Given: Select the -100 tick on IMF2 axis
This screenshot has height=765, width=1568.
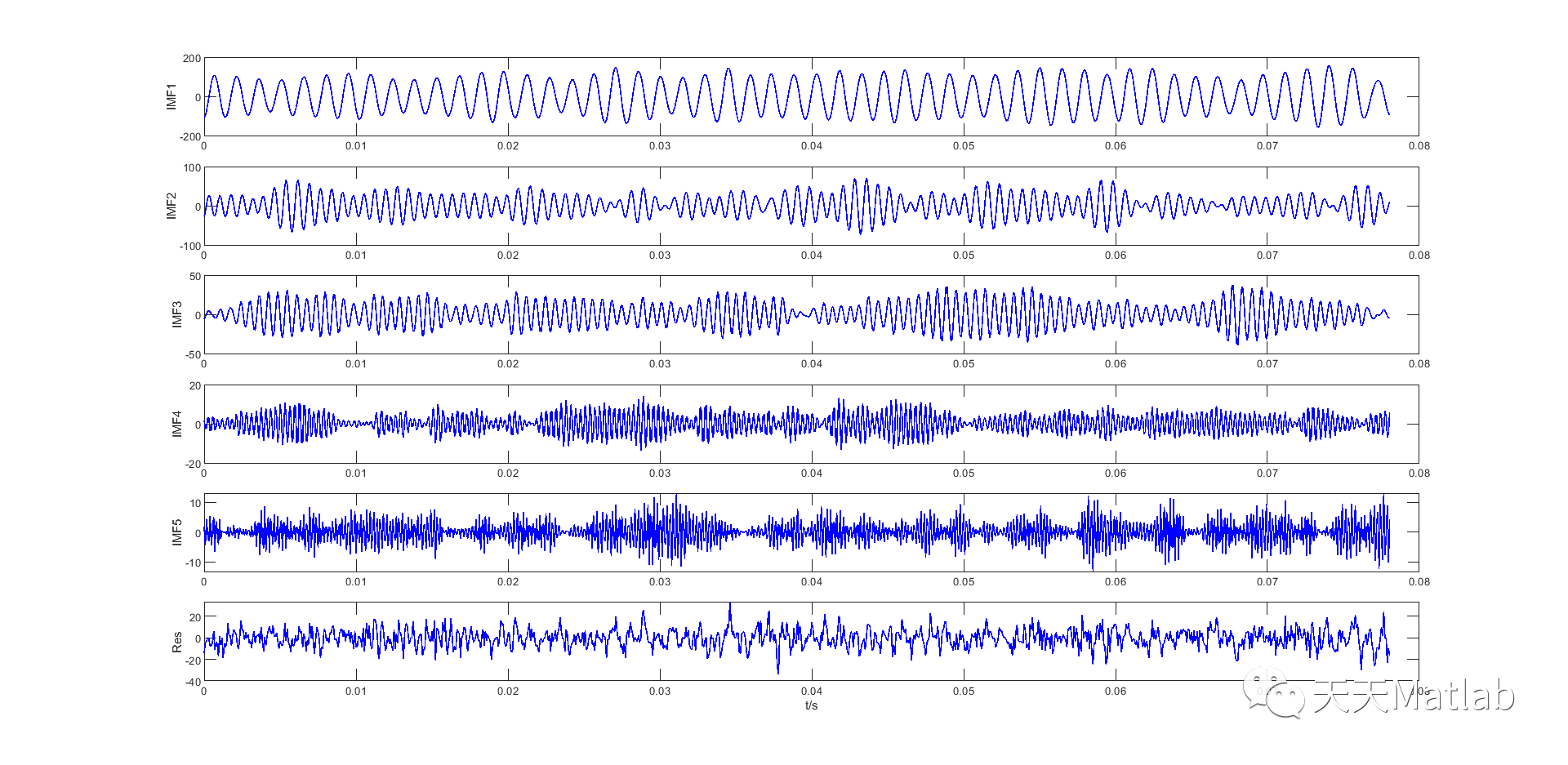Looking at the screenshot, I should tap(190, 246).
